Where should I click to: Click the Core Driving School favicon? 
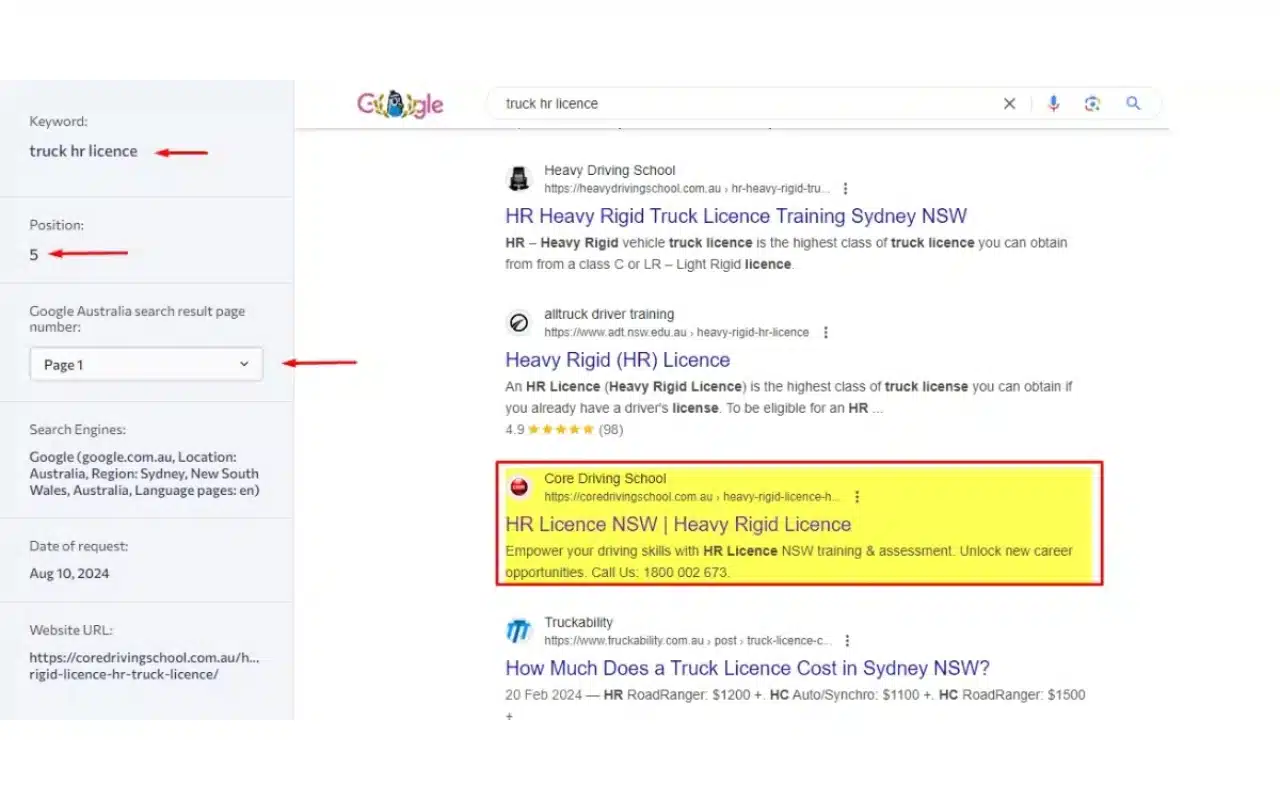click(x=519, y=487)
